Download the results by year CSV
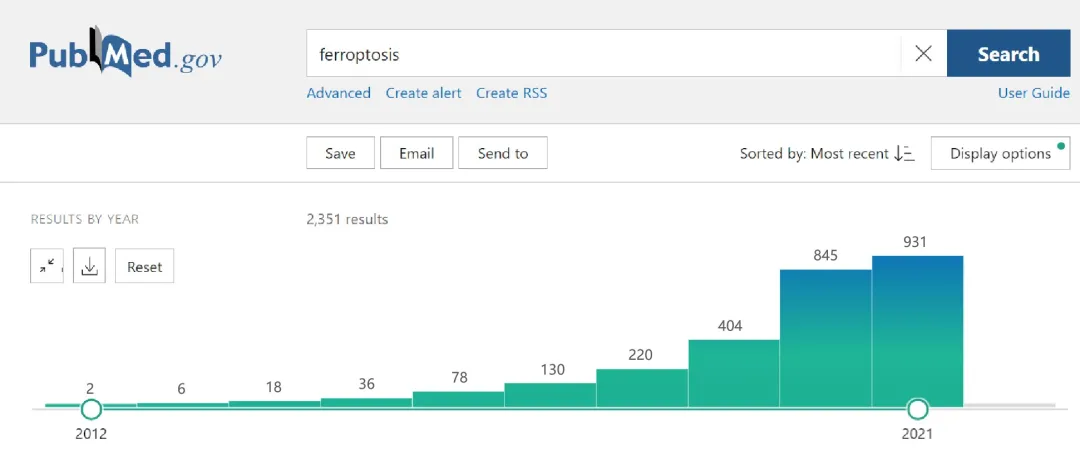Viewport: 1080px width, 460px height. 90,266
